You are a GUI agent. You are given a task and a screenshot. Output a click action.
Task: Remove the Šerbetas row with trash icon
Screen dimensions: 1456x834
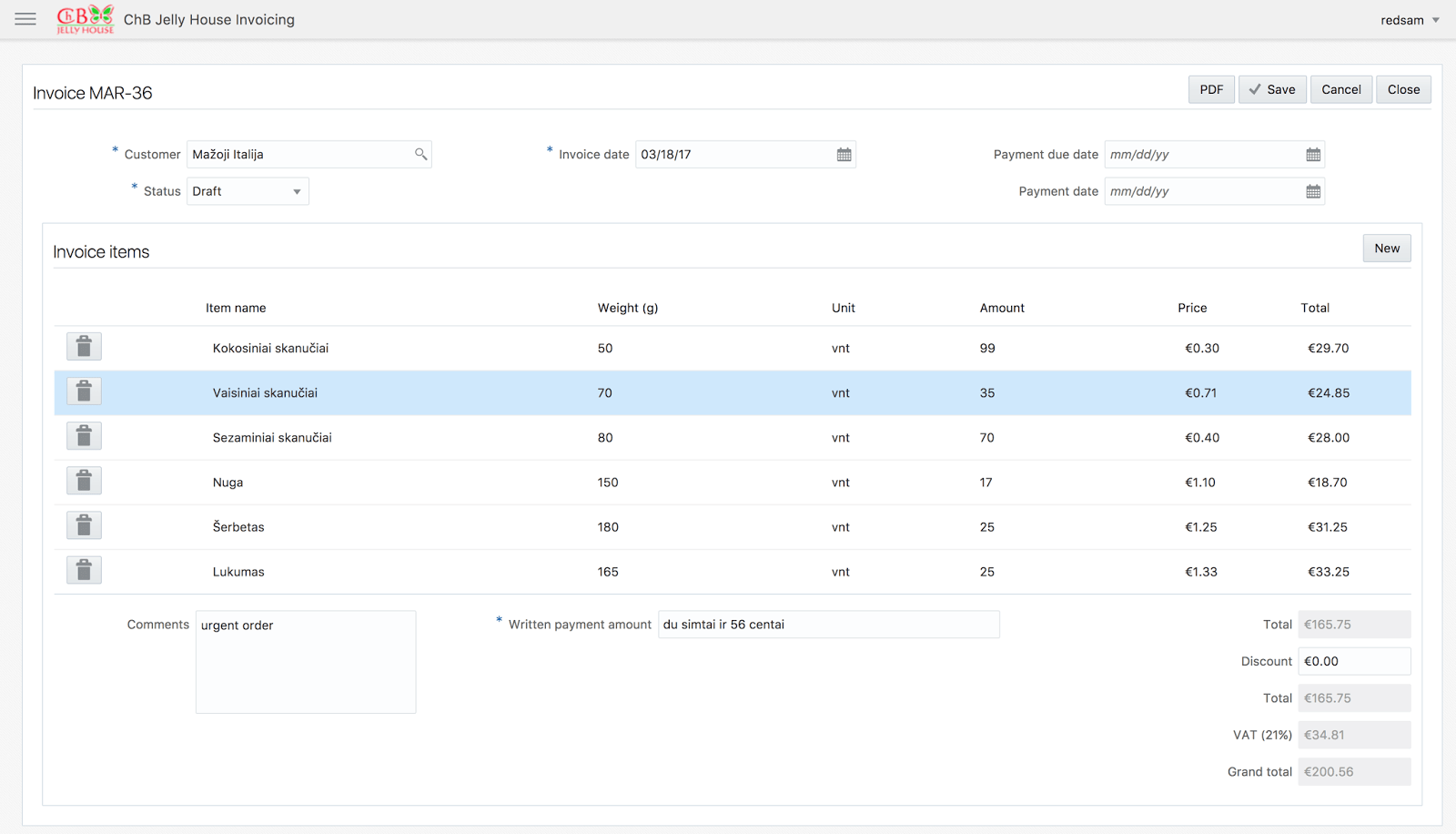tap(84, 525)
